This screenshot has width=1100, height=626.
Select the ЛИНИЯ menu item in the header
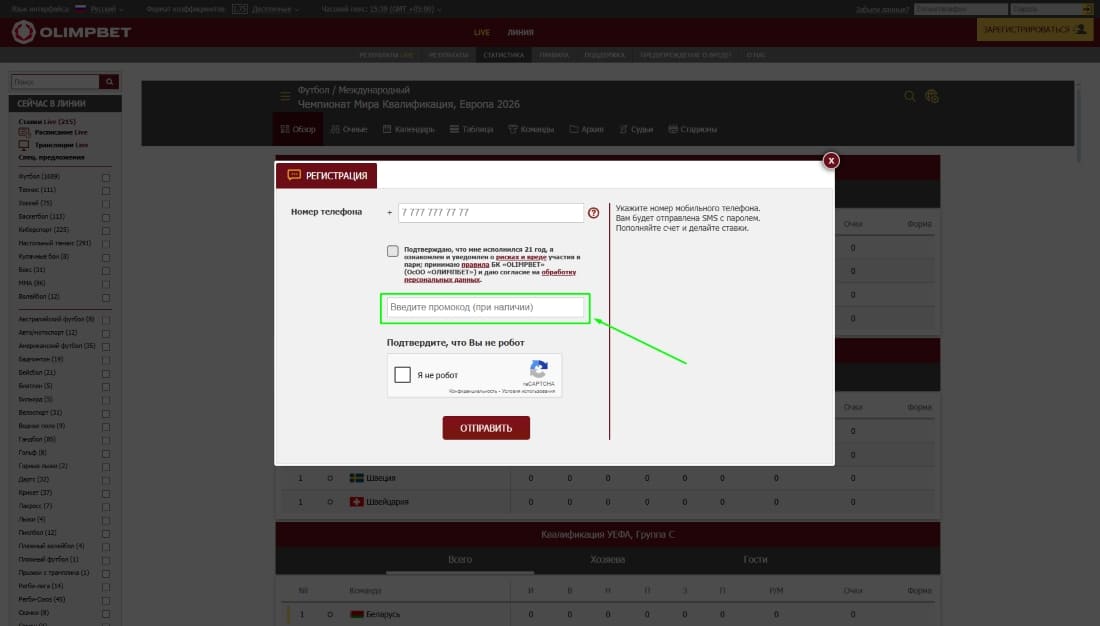(521, 32)
